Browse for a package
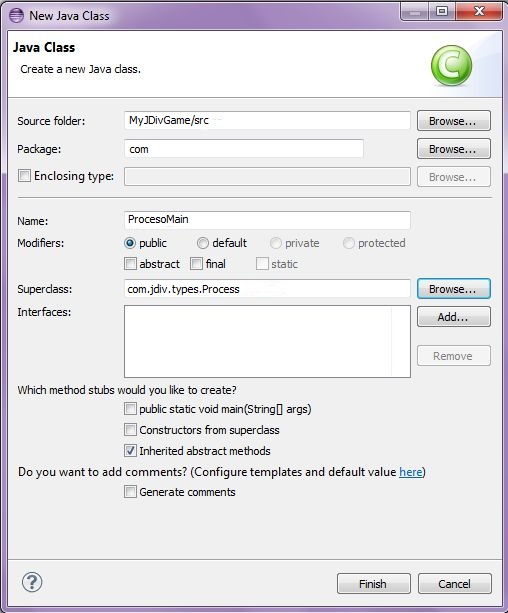 [x=453, y=149]
